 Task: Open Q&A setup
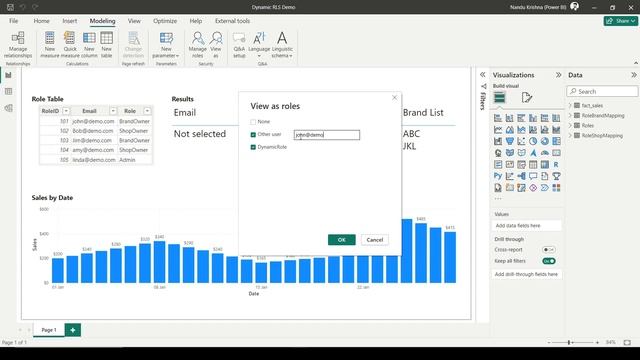[x=239, y=45]
